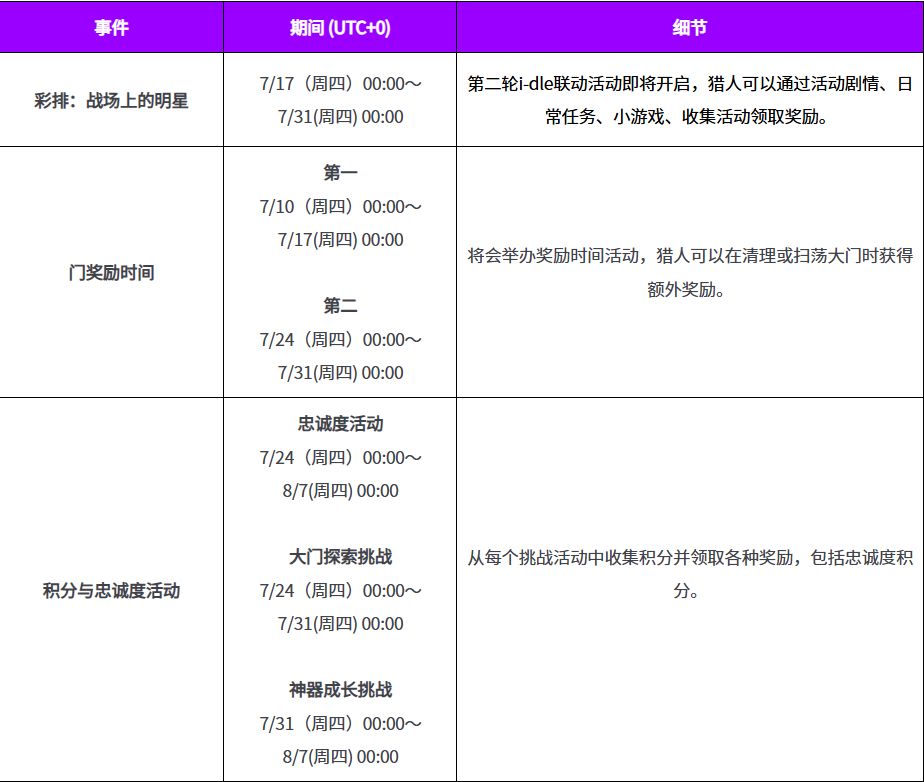Screen dimensions: 924x782
Task: Click the 7/17(周四) 00:00 end date under 第一
Action: point(340,240)
